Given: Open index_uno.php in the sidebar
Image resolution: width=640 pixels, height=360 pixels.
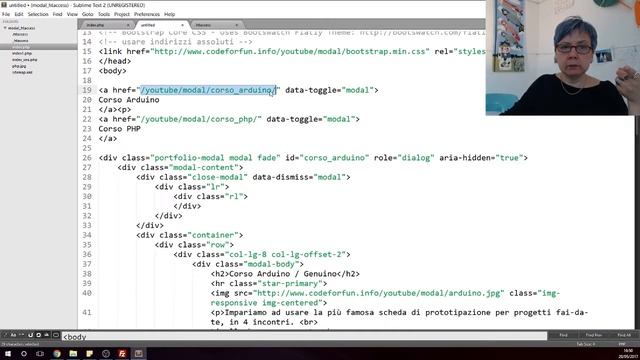Looking at the screenshot, I should 24,60.
